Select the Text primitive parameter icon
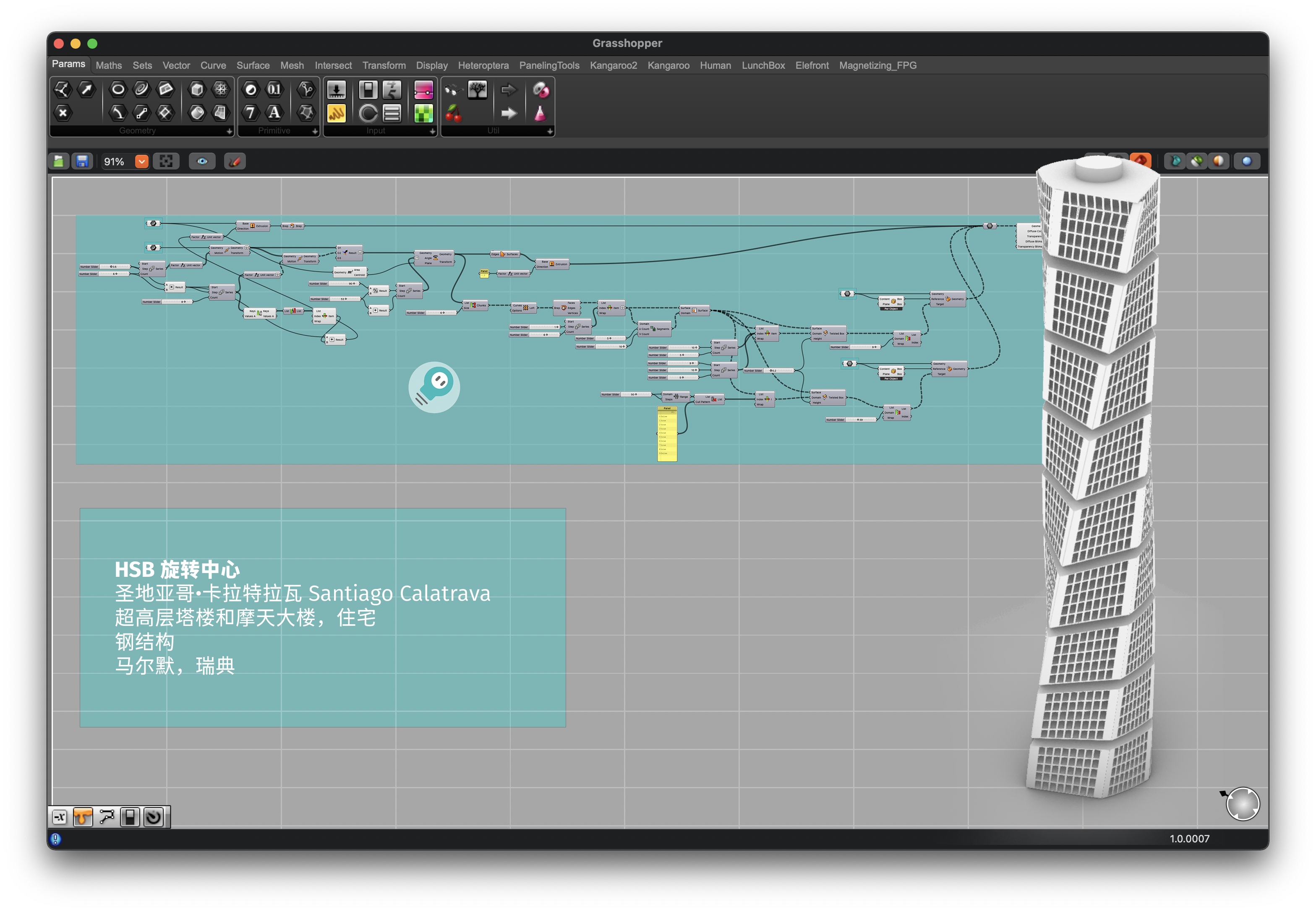Screen dimensions: 1316x912 click(x=275, y=113)
